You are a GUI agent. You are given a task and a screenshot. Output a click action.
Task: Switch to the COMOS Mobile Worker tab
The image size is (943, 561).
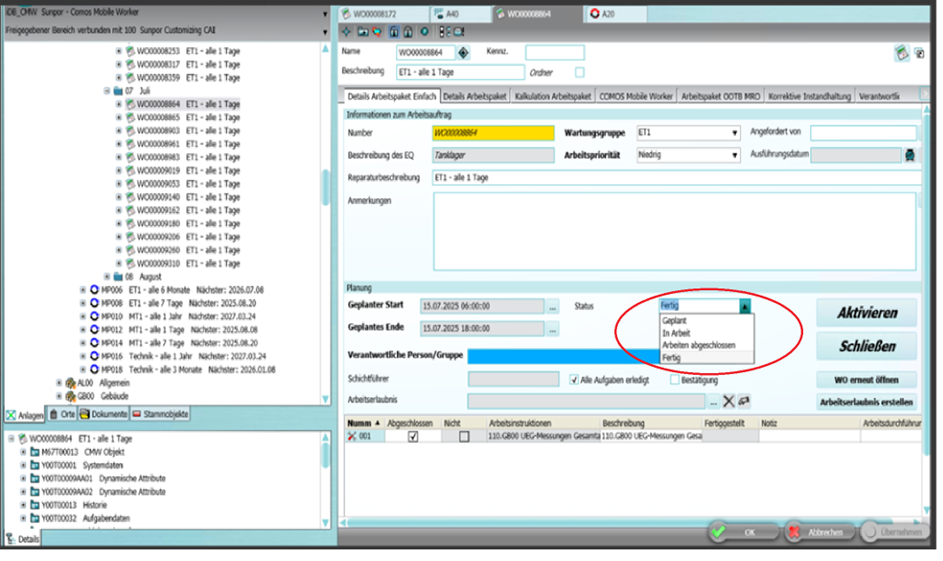tap(635, 97)
